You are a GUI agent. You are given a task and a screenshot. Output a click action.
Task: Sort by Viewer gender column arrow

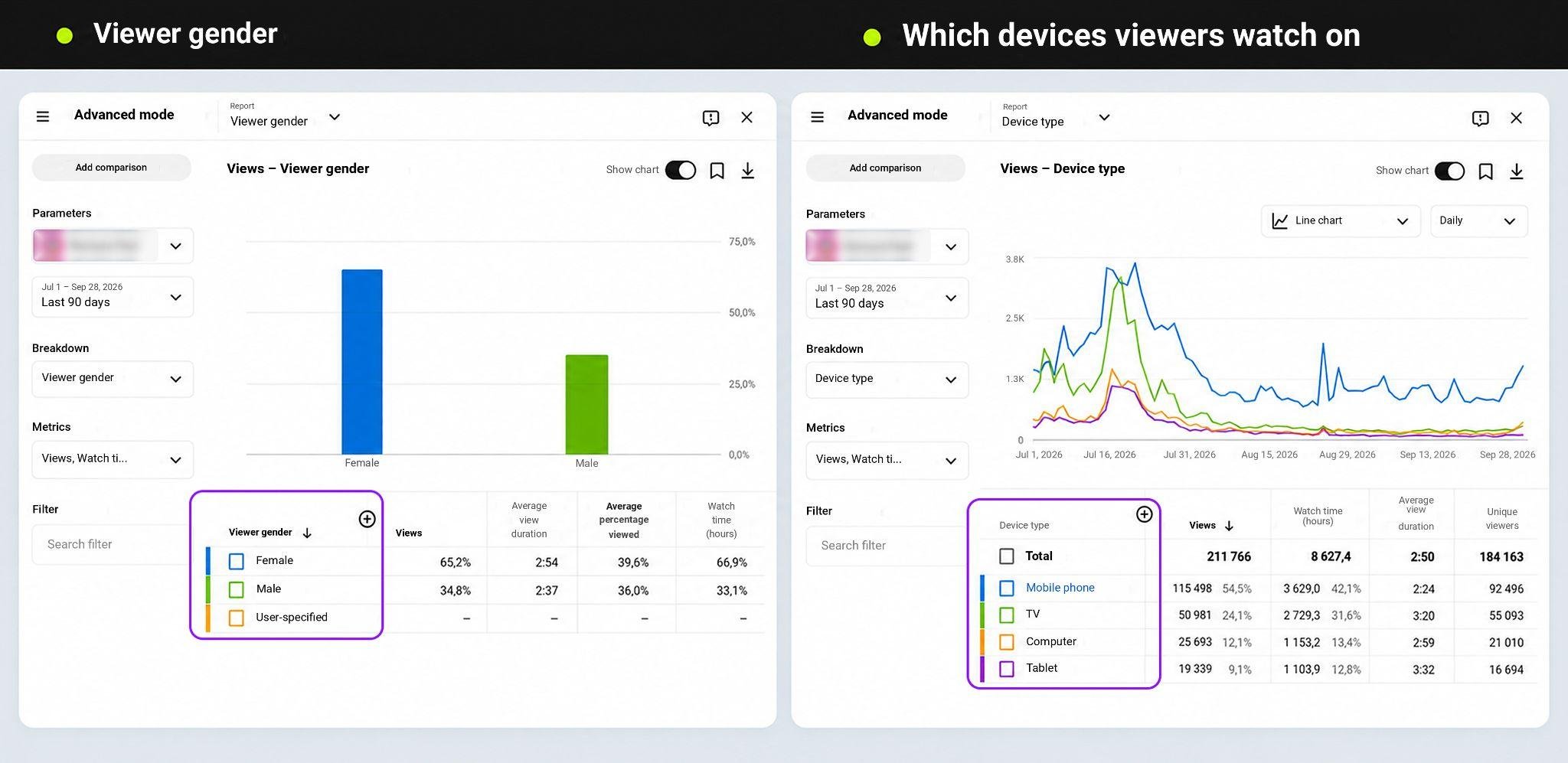tap(307, 533)
